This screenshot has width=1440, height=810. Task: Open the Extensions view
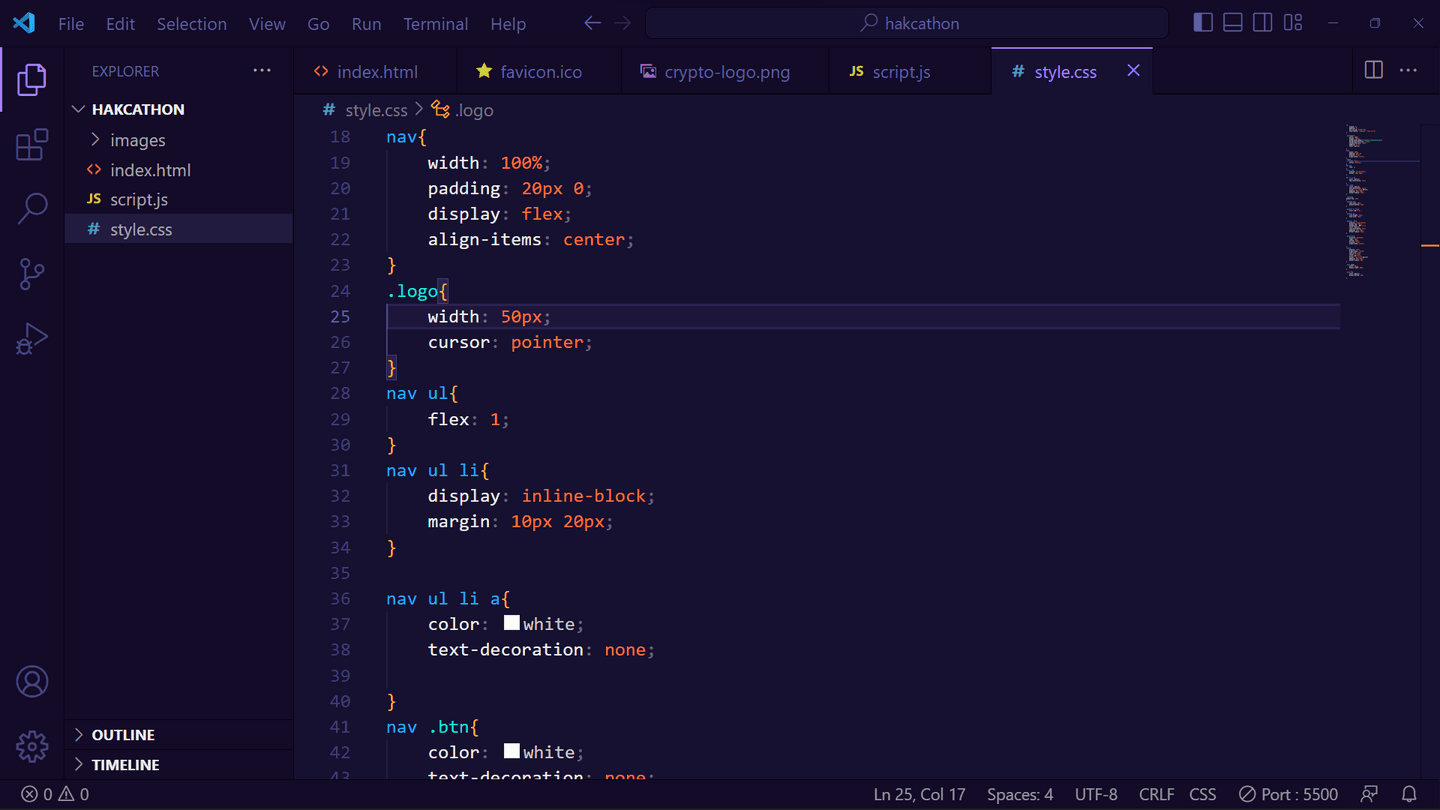[32, 145]
